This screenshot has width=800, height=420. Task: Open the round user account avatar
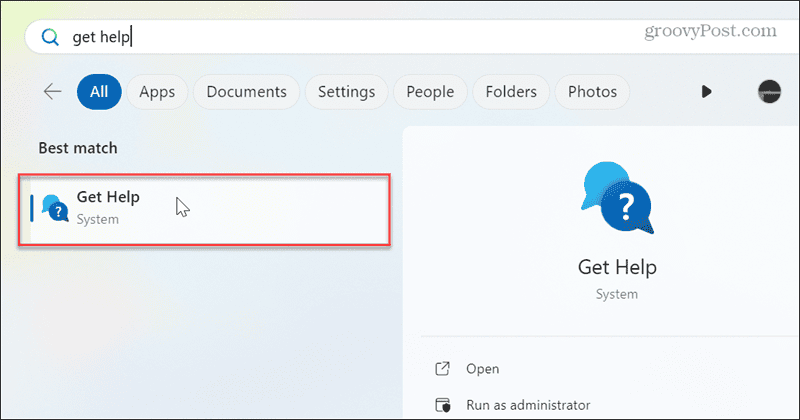769,92
